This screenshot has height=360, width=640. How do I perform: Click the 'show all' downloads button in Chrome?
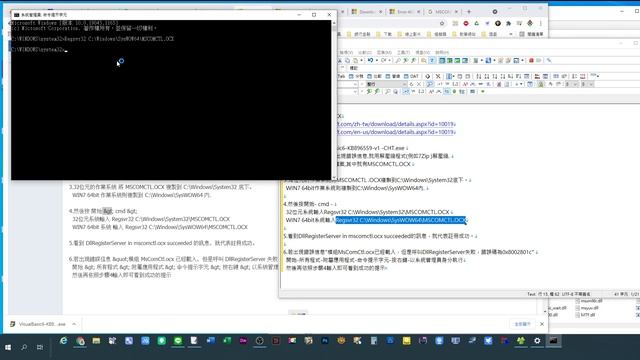[x=522, y=324]
